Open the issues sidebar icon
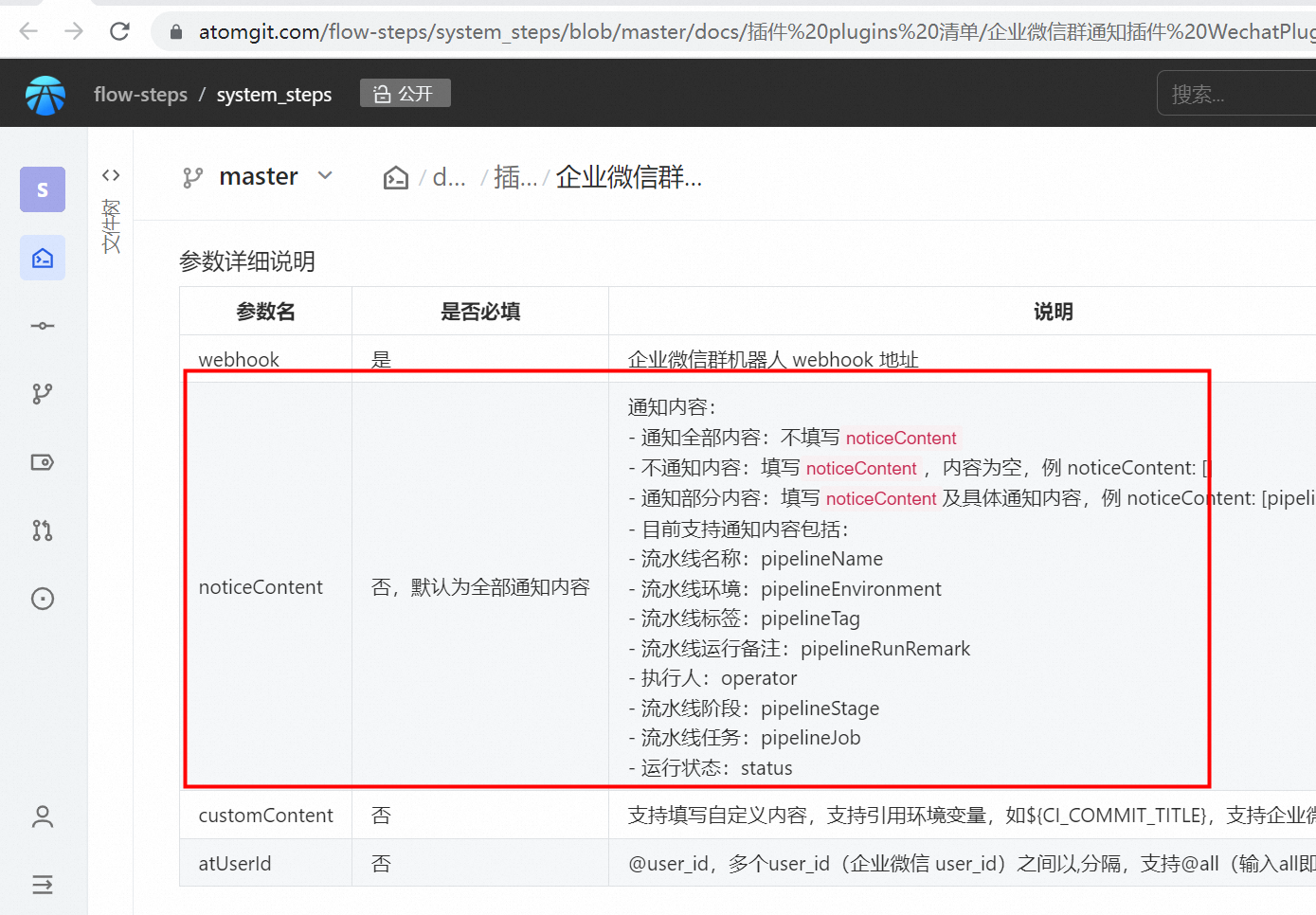 pyautogui.click(x=43, y=599)
